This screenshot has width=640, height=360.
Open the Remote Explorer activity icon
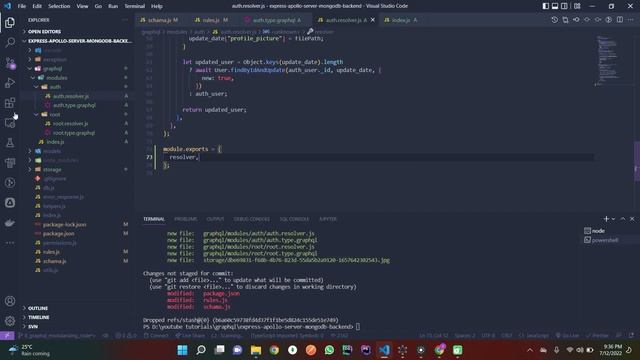point(10,122)
